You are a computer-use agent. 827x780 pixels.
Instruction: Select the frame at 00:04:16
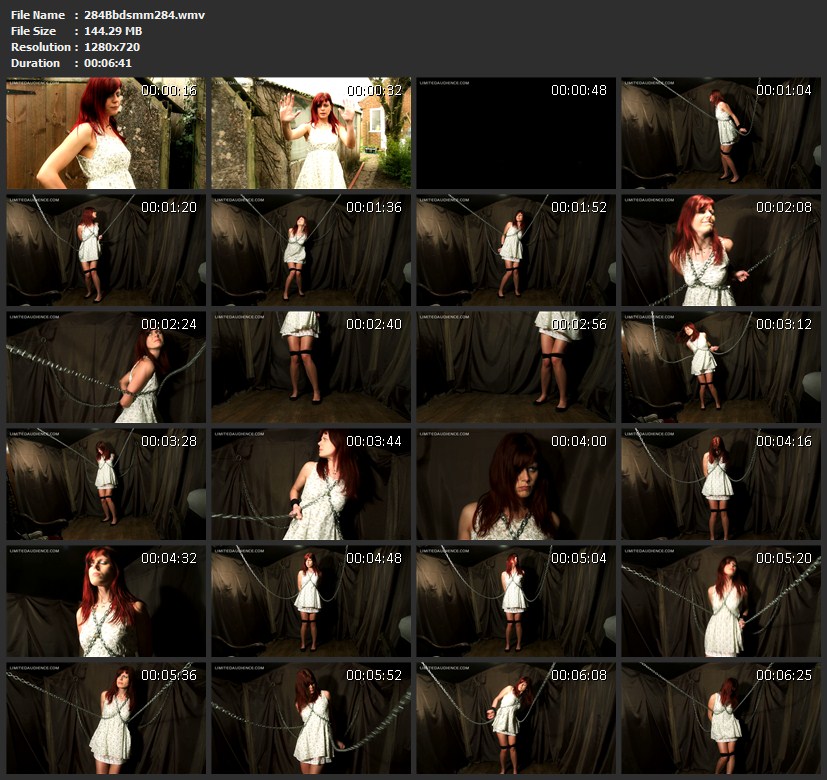click(x=721, y=484)
